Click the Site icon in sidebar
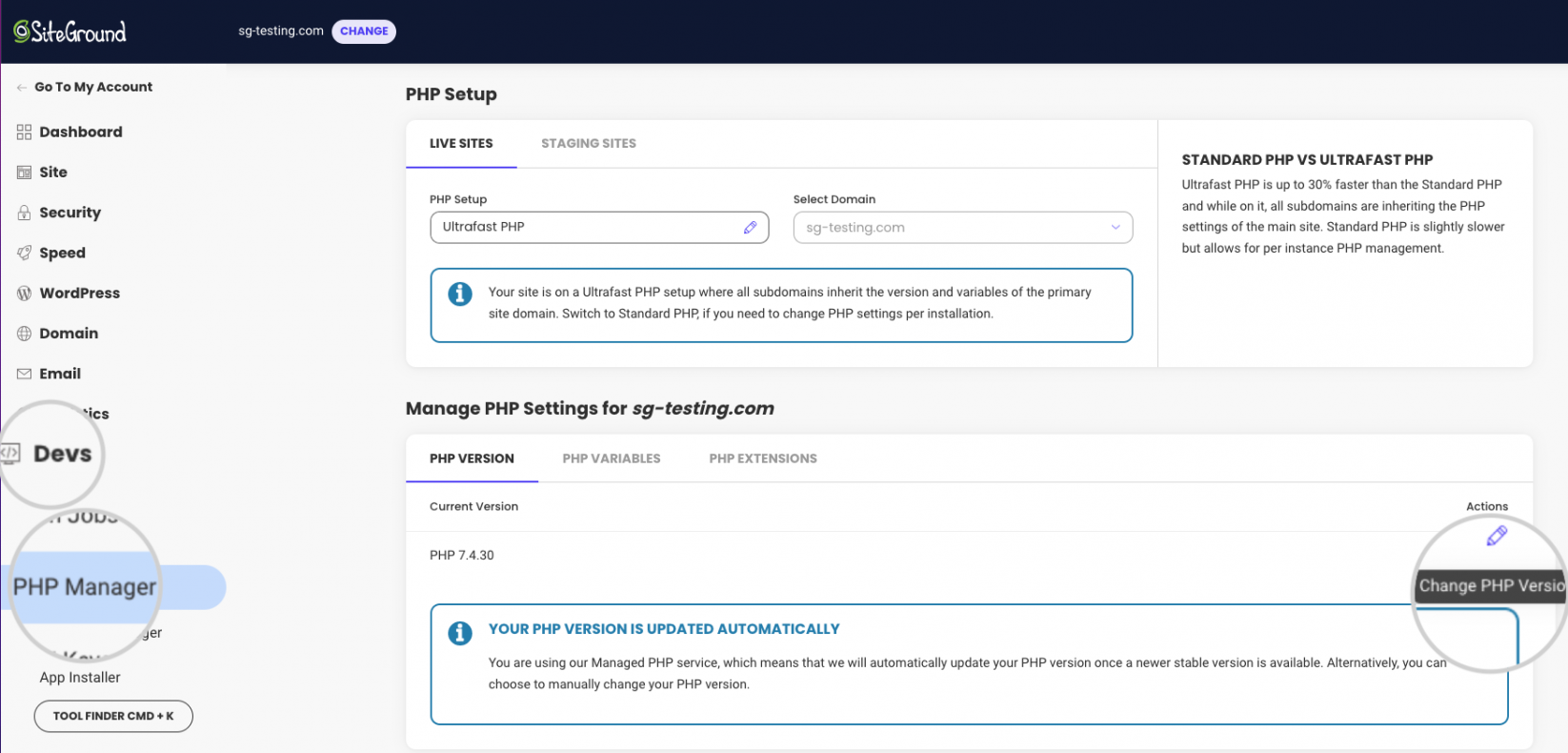The image size is (1568, 753). pyautogui.click(x=24, y=173)
